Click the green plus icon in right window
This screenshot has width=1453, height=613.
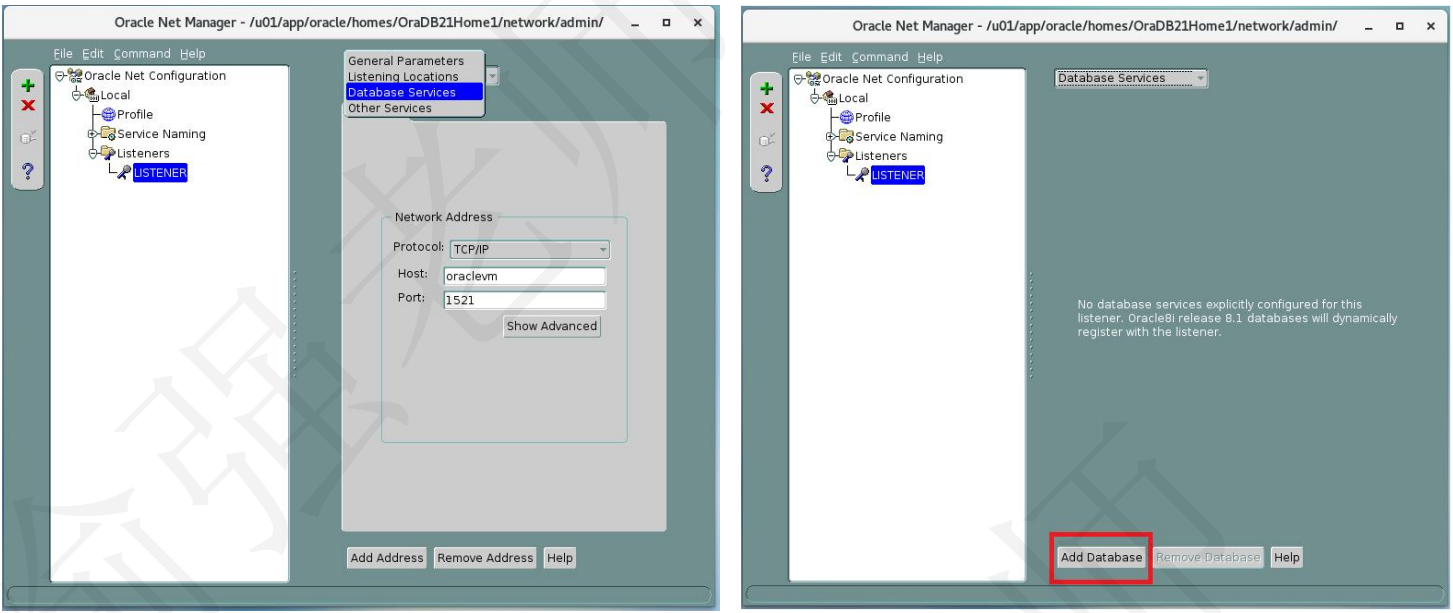(x=765, y=88)
